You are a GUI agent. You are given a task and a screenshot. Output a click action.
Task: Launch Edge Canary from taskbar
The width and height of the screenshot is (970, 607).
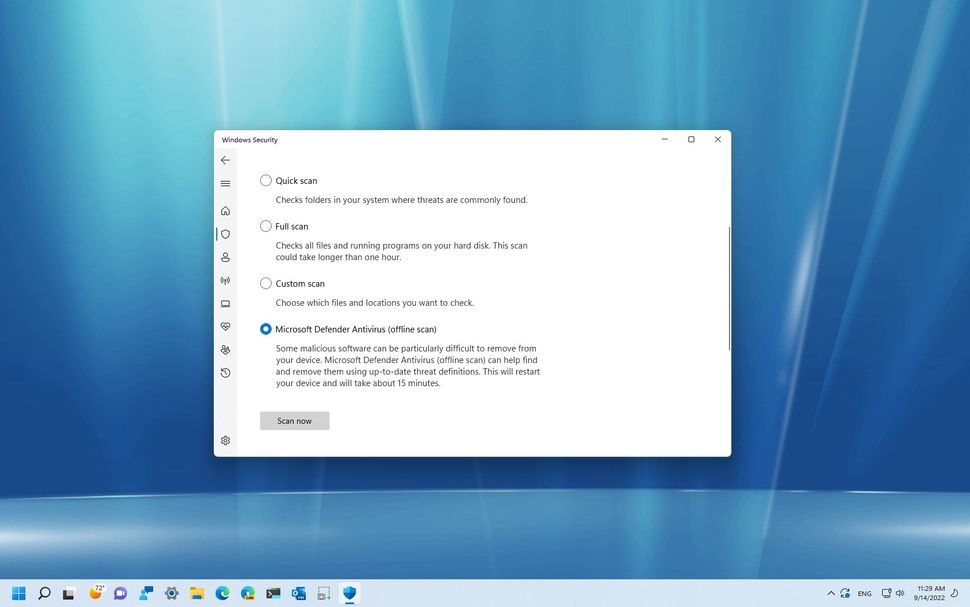(x=247, y=593)
